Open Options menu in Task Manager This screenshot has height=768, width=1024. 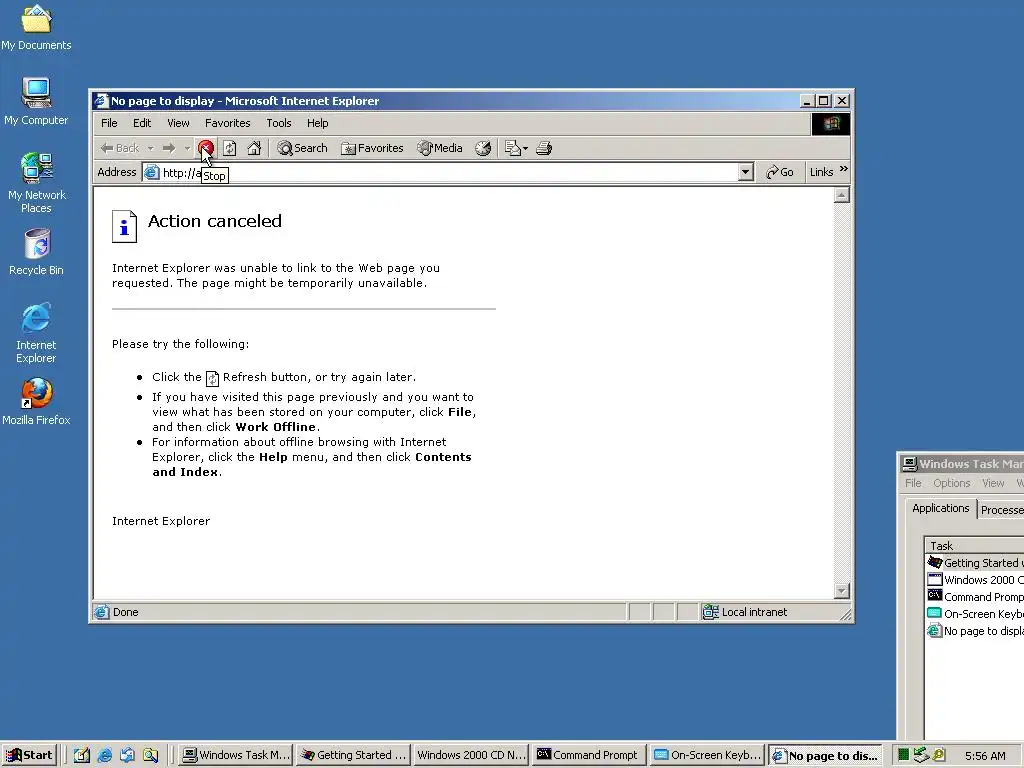click(952, 483)
